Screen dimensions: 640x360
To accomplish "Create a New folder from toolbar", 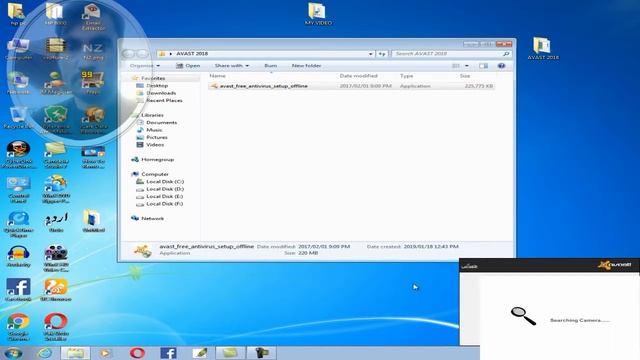I will [306, 66].
